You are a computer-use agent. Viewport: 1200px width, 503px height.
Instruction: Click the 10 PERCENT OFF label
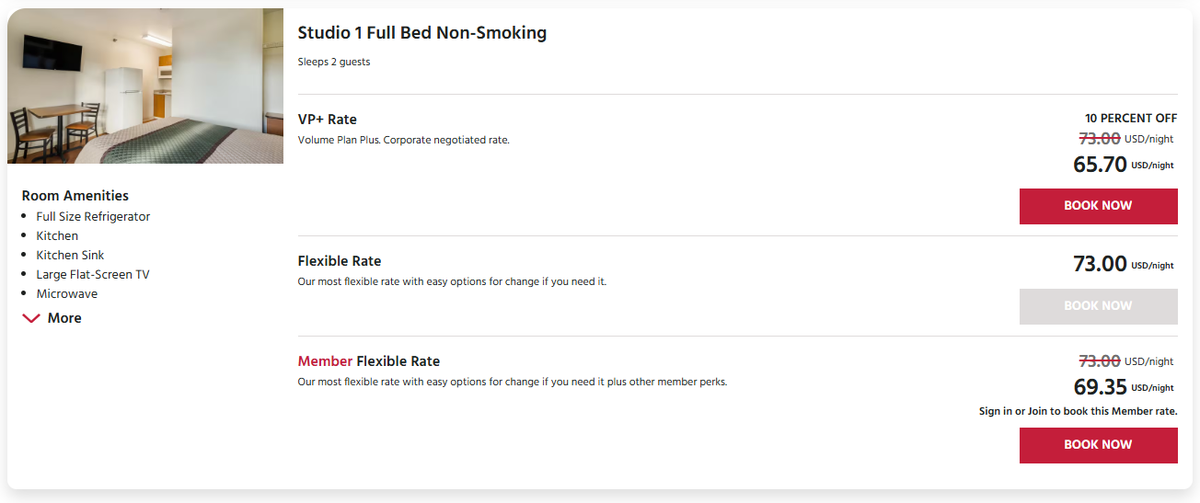coord(1130,118)
